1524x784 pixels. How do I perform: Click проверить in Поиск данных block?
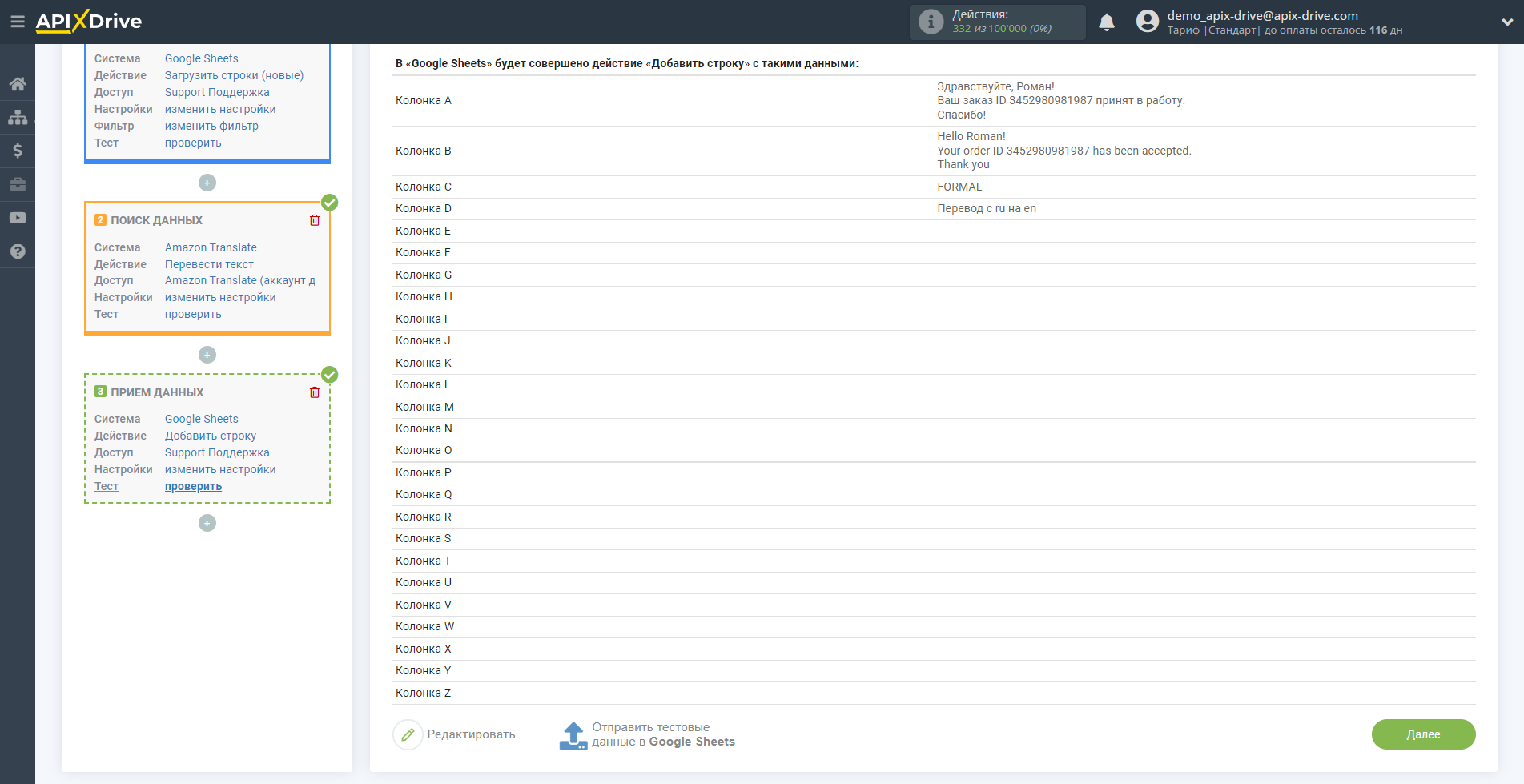coord(193,314)
